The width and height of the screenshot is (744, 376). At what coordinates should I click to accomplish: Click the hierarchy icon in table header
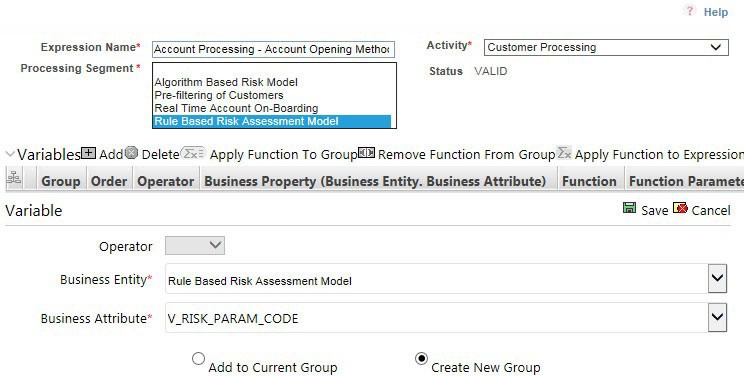14,177
